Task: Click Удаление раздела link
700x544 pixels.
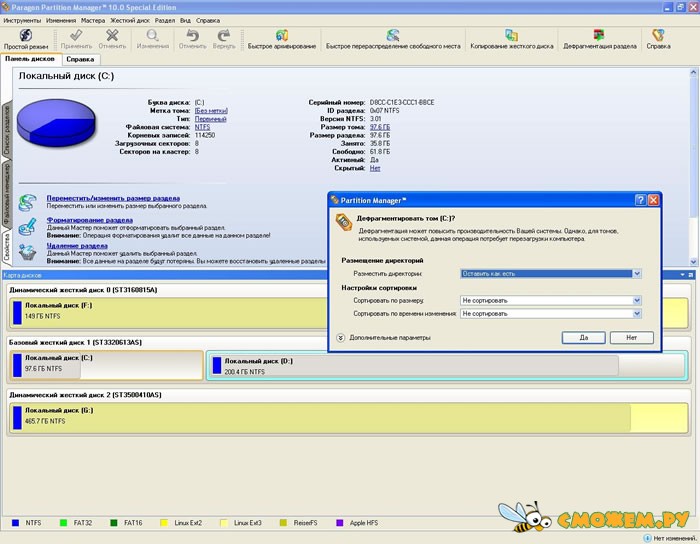Action: coord(77,245)
